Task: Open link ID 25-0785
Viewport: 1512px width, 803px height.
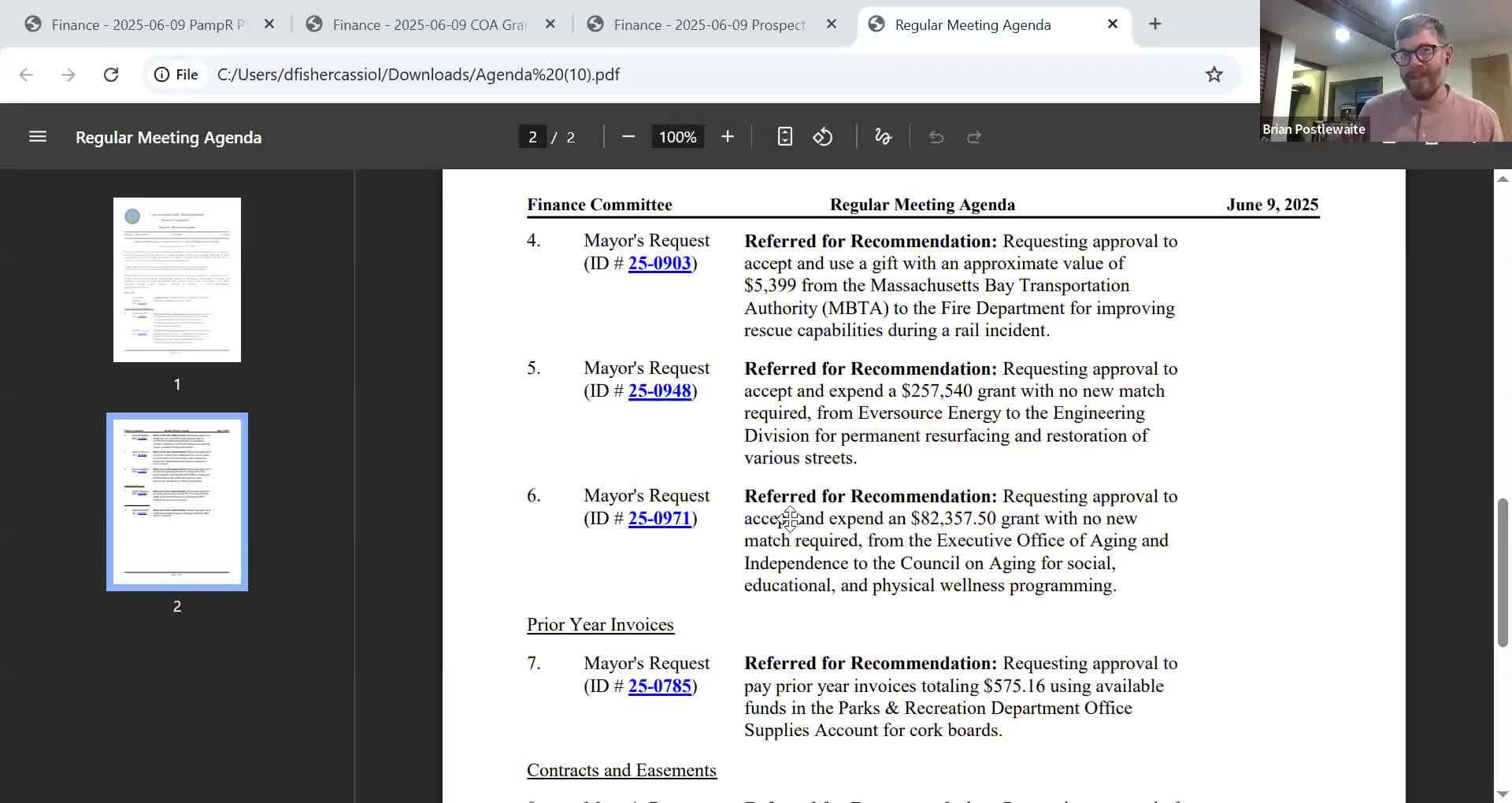Action: pos(659,686)
